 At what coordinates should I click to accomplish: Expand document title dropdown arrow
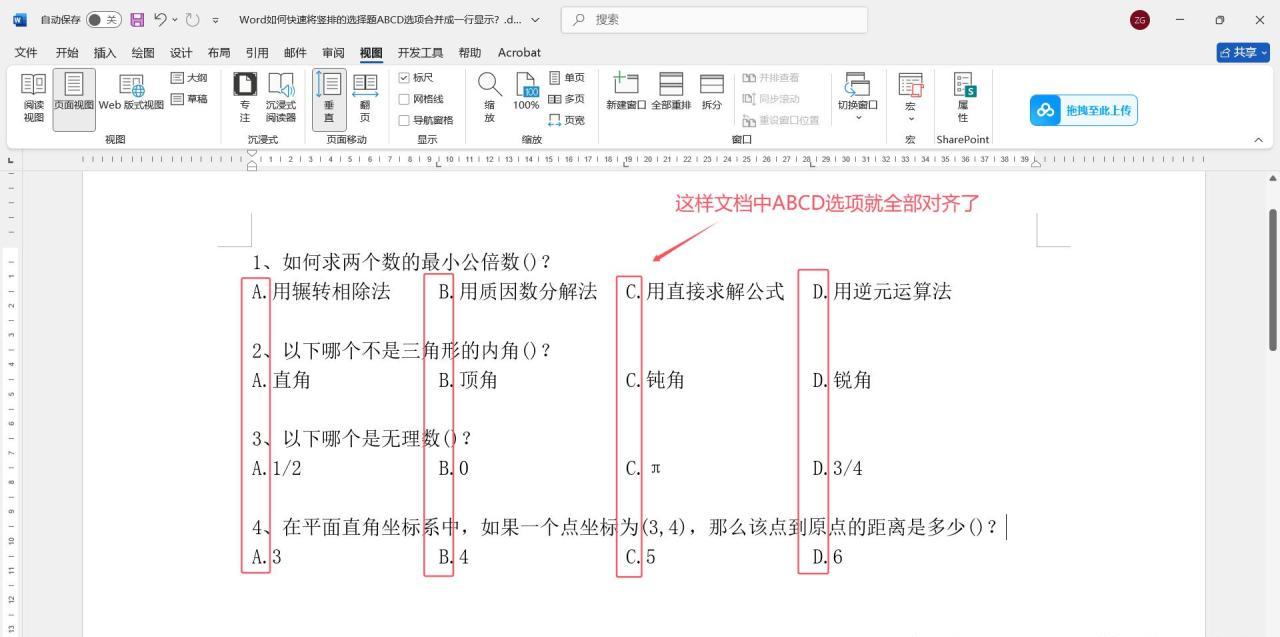535,20
